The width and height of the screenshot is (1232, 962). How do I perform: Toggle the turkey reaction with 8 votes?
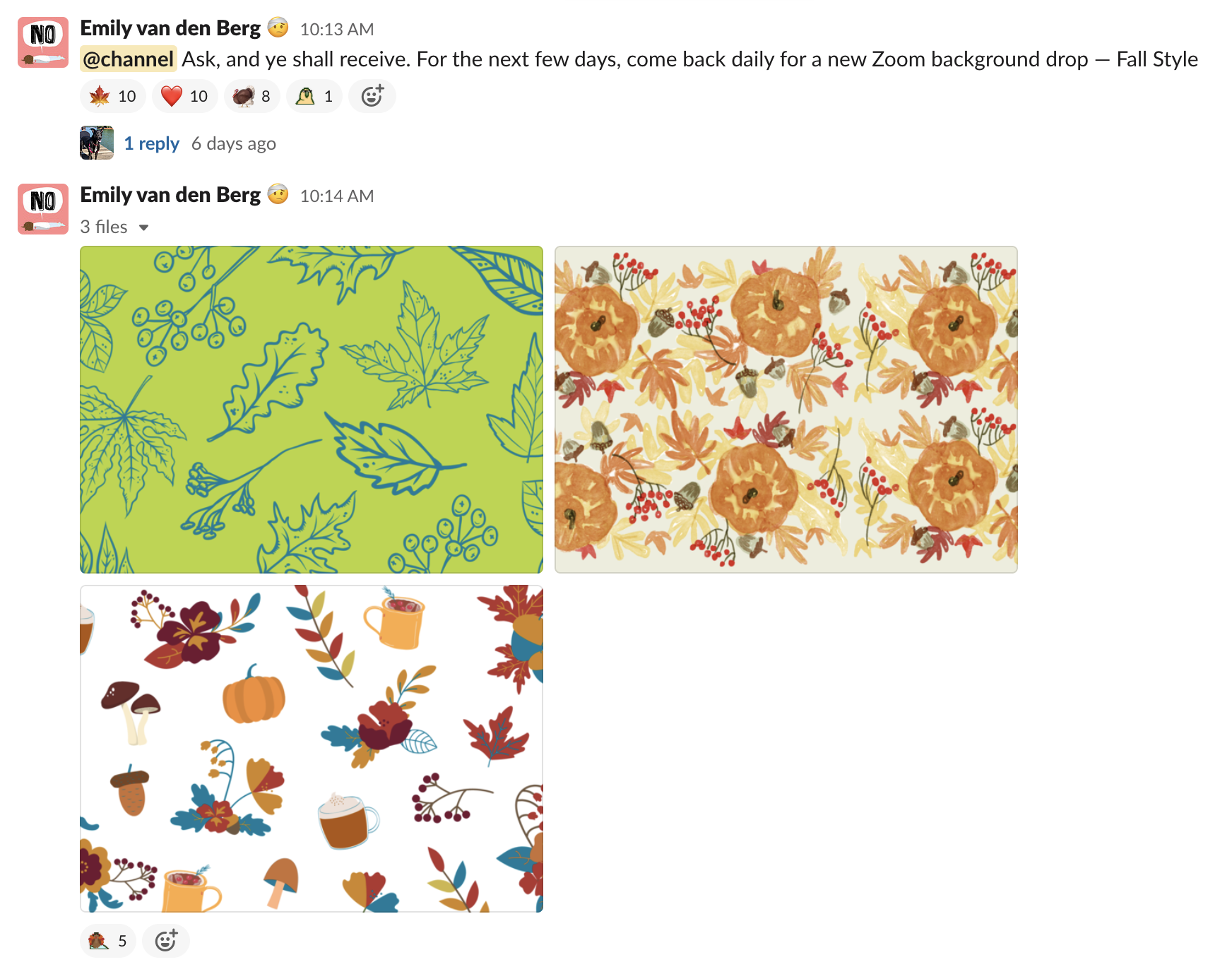[x=251, y=96]
